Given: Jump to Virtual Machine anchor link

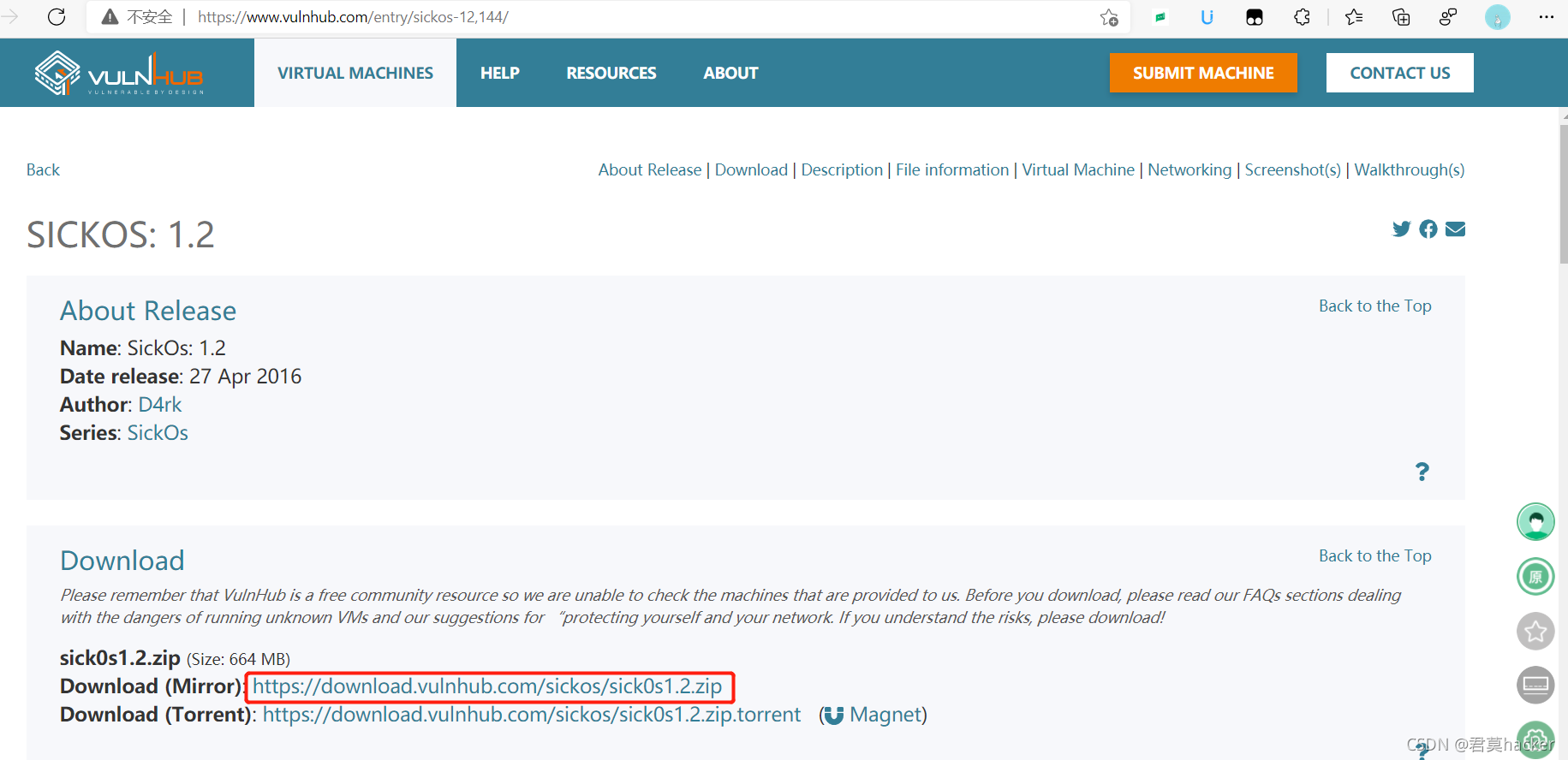Looking at the screenshot, I should (1078, 169).
